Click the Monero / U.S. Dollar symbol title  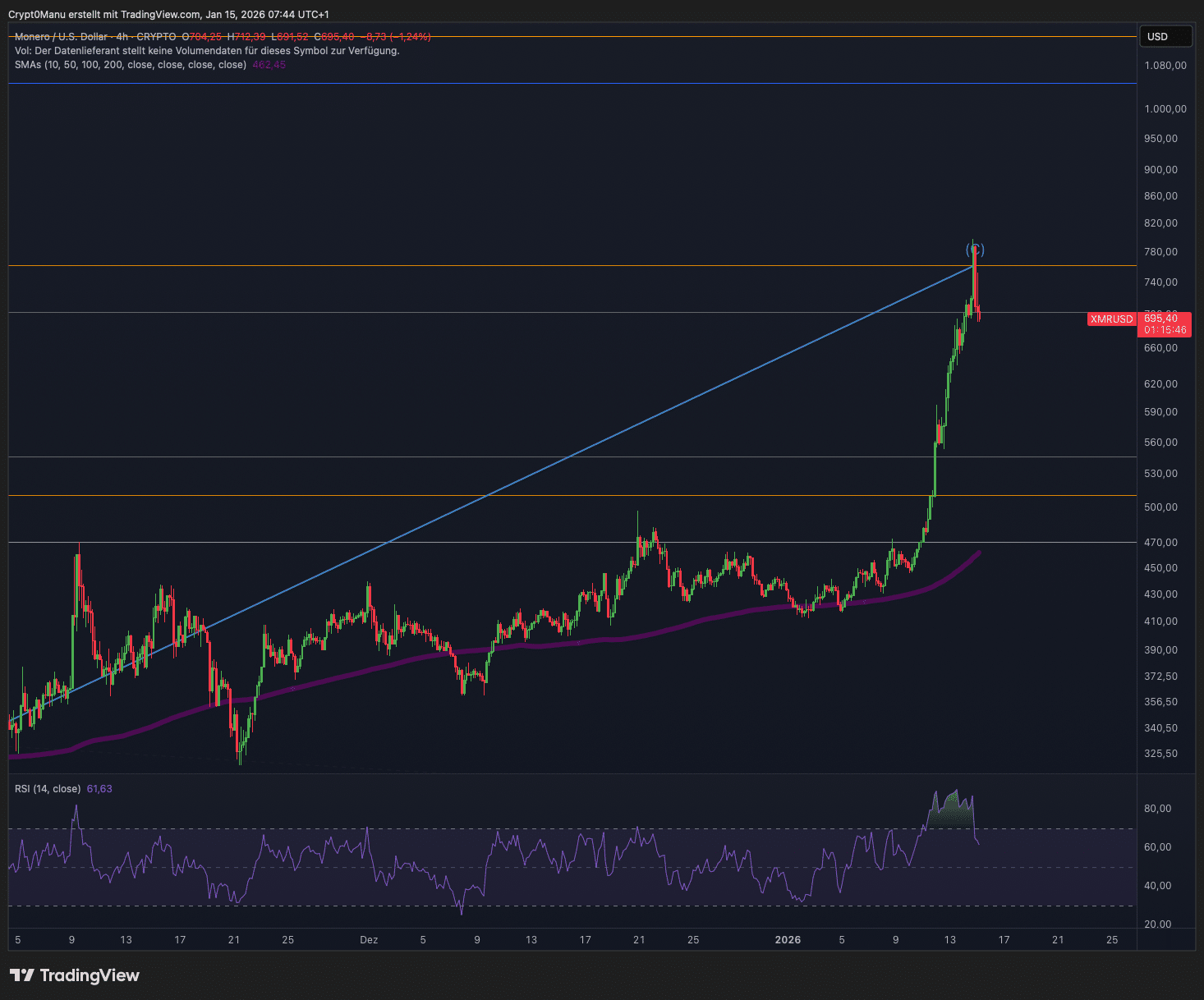tap(62, 37)
